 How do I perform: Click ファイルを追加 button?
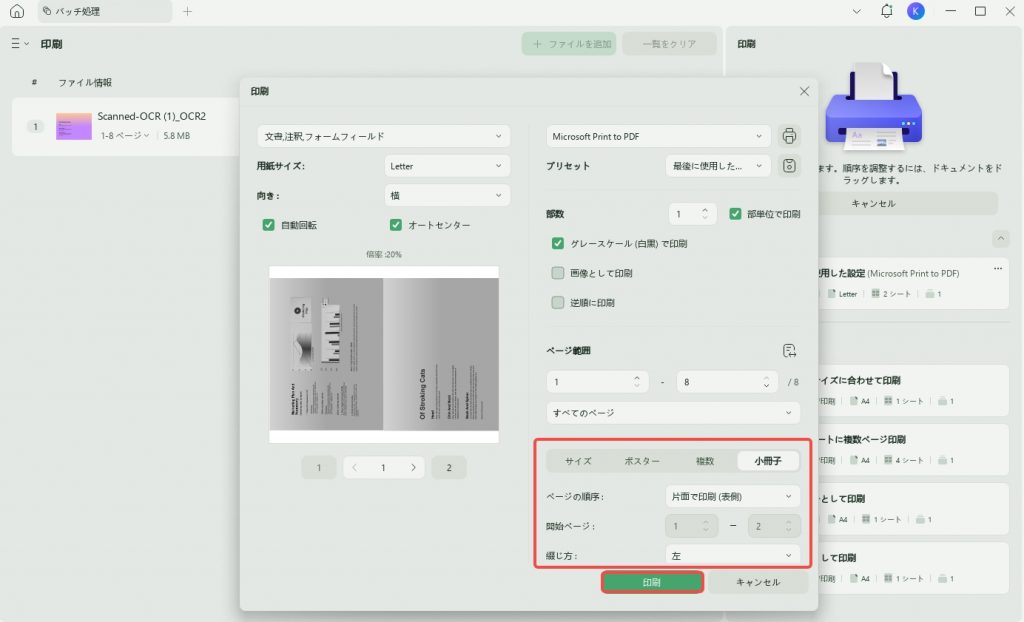tap(569, 44)
